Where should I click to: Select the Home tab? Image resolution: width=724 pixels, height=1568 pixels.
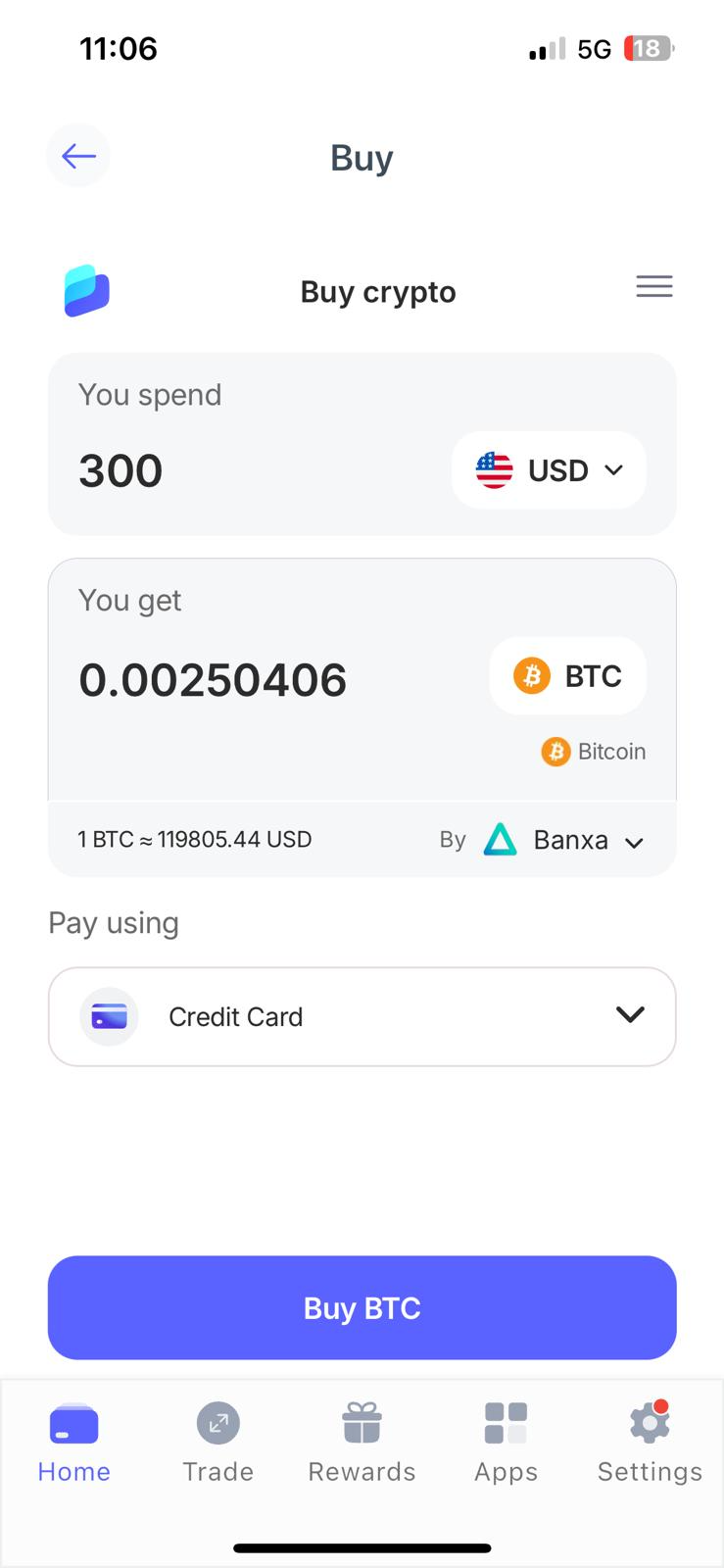73,1441
